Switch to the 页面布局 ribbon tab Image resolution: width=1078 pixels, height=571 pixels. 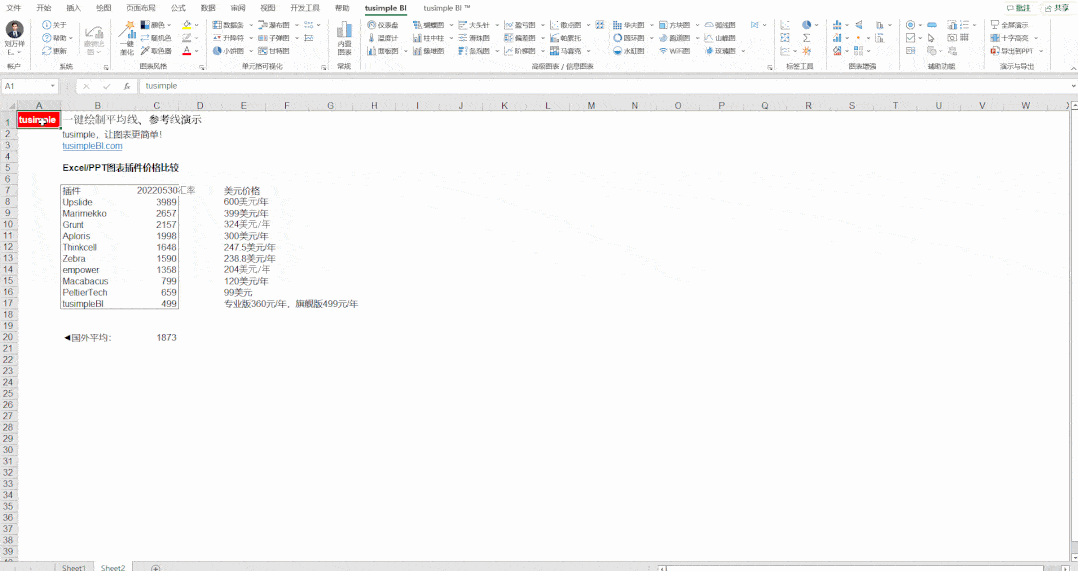pyautogui.click(x=140, y=7)
